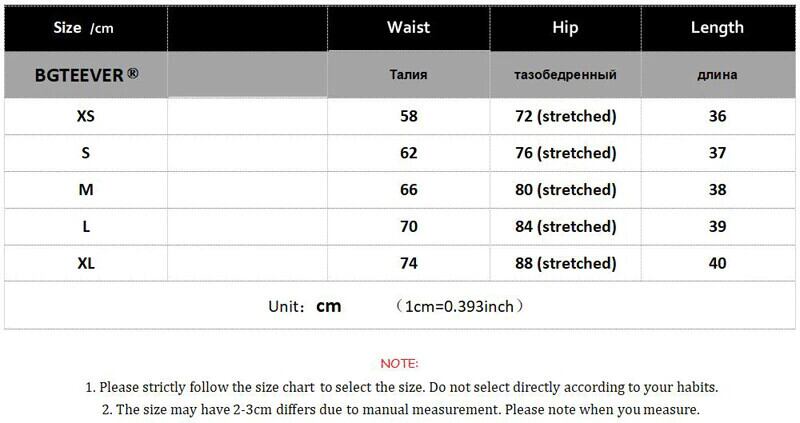Click the 1cm=0.393inch conversion text
Screen dimensions: 800x423
(459, 306)
